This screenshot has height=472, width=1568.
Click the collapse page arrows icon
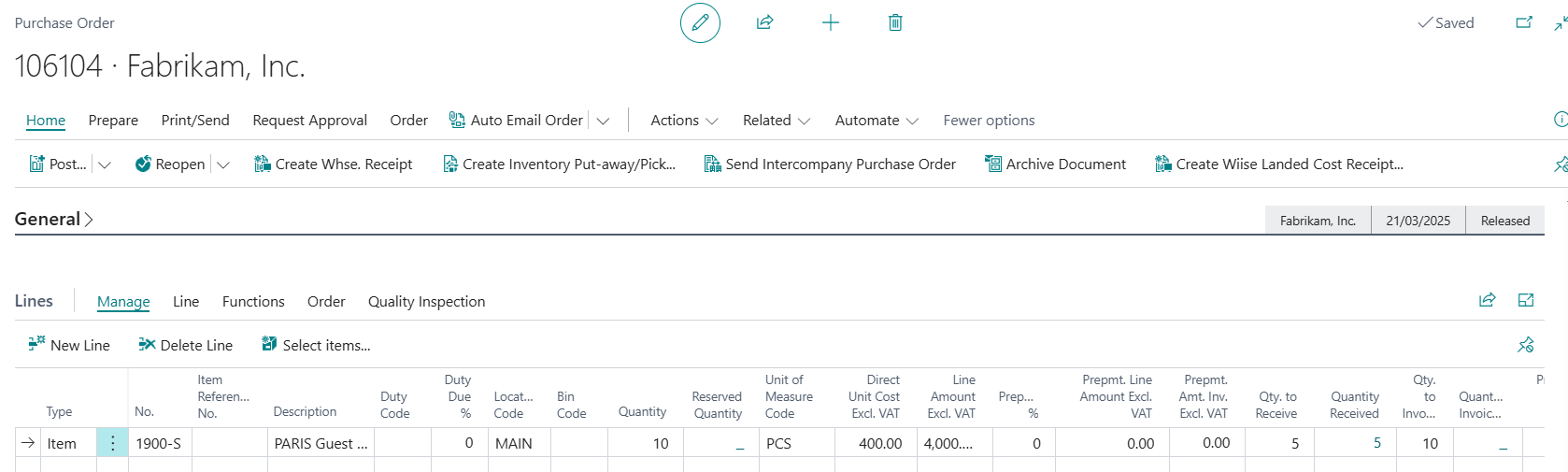(x=1561, y=22)
